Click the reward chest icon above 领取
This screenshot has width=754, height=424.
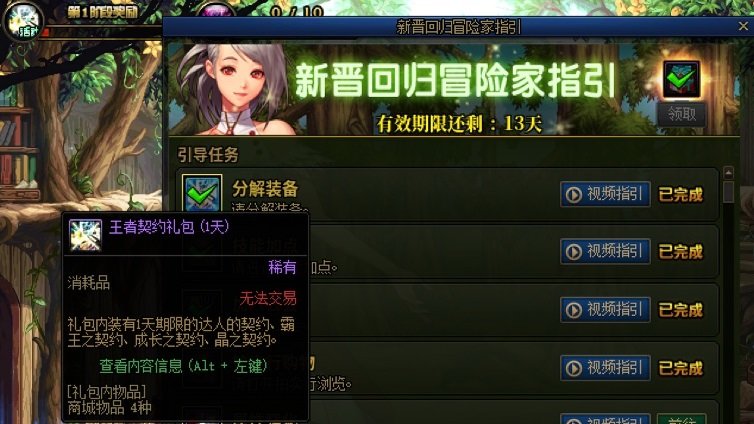pyautogui.click(x=681, y=79)
